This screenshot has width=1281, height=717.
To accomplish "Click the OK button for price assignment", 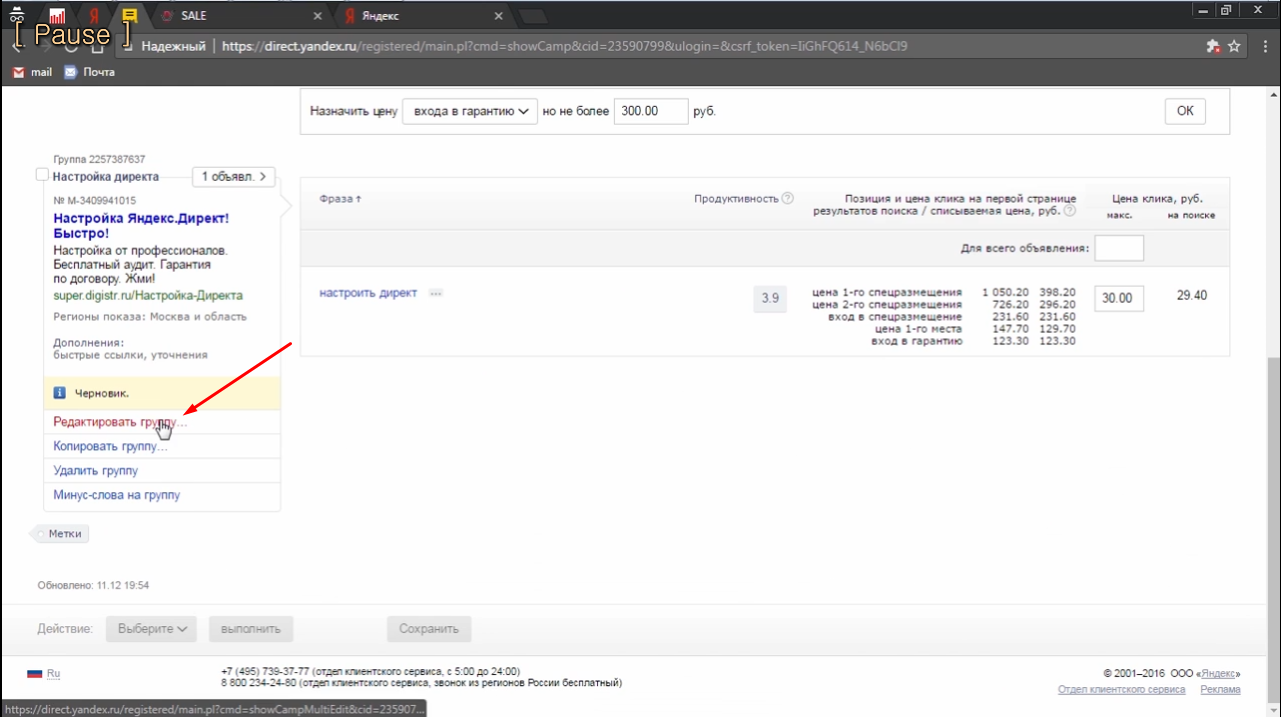I will [x=1185, y=111].
